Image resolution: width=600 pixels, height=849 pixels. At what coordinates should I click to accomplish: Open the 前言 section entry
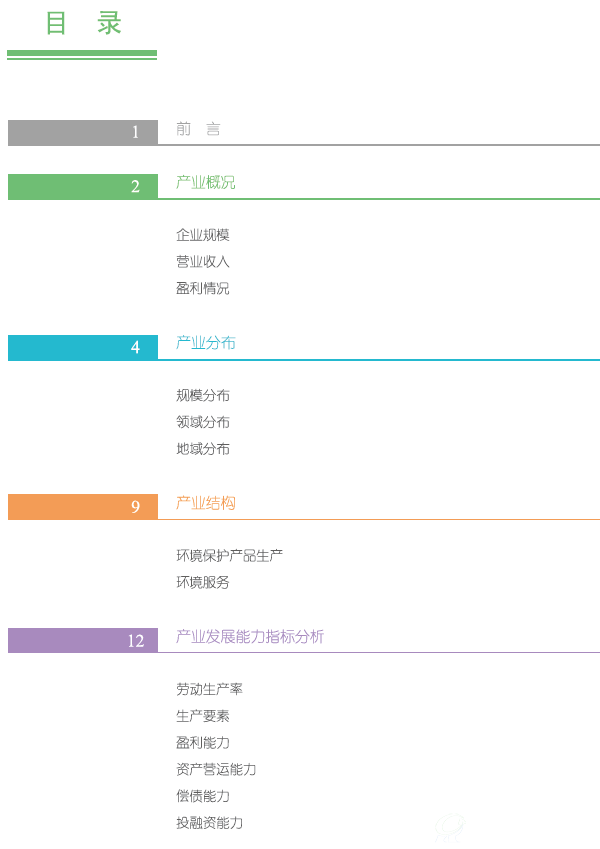pos(198,129)
